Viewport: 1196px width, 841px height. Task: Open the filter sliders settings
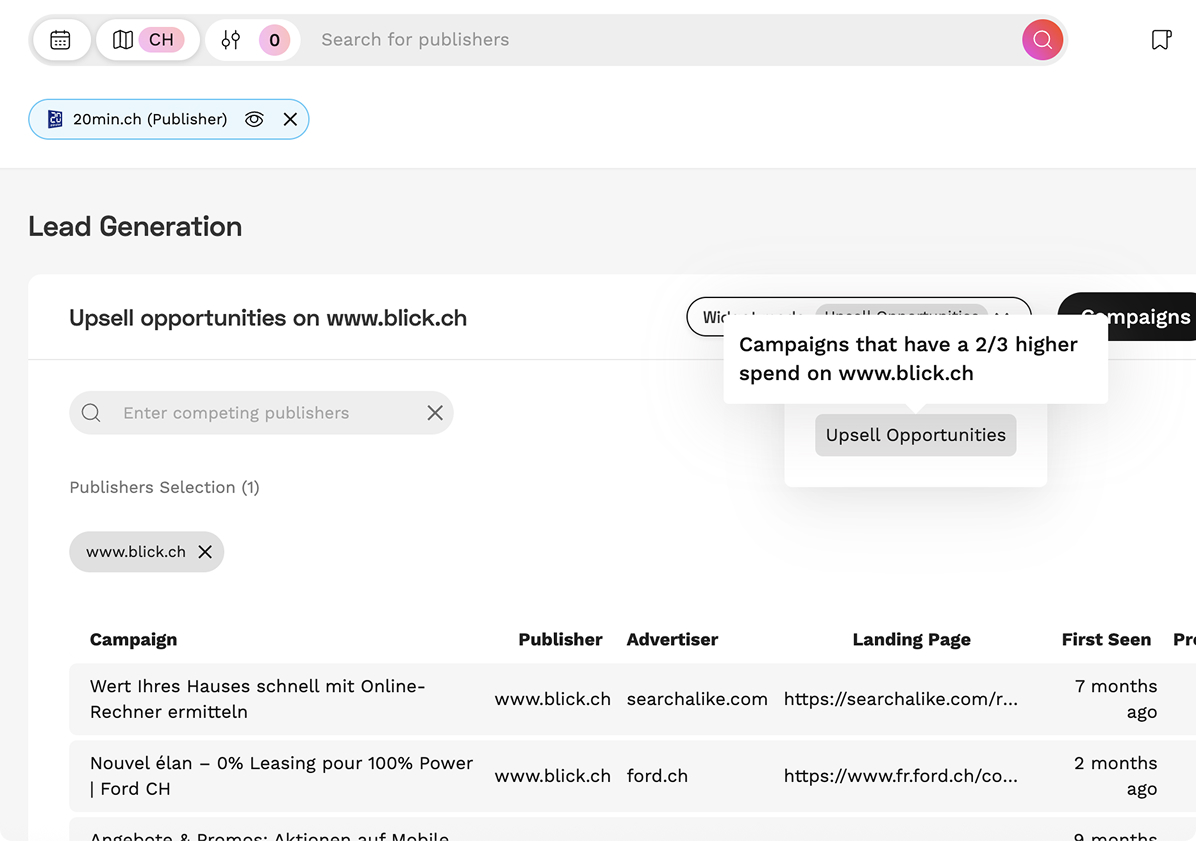tap(231, 40)
